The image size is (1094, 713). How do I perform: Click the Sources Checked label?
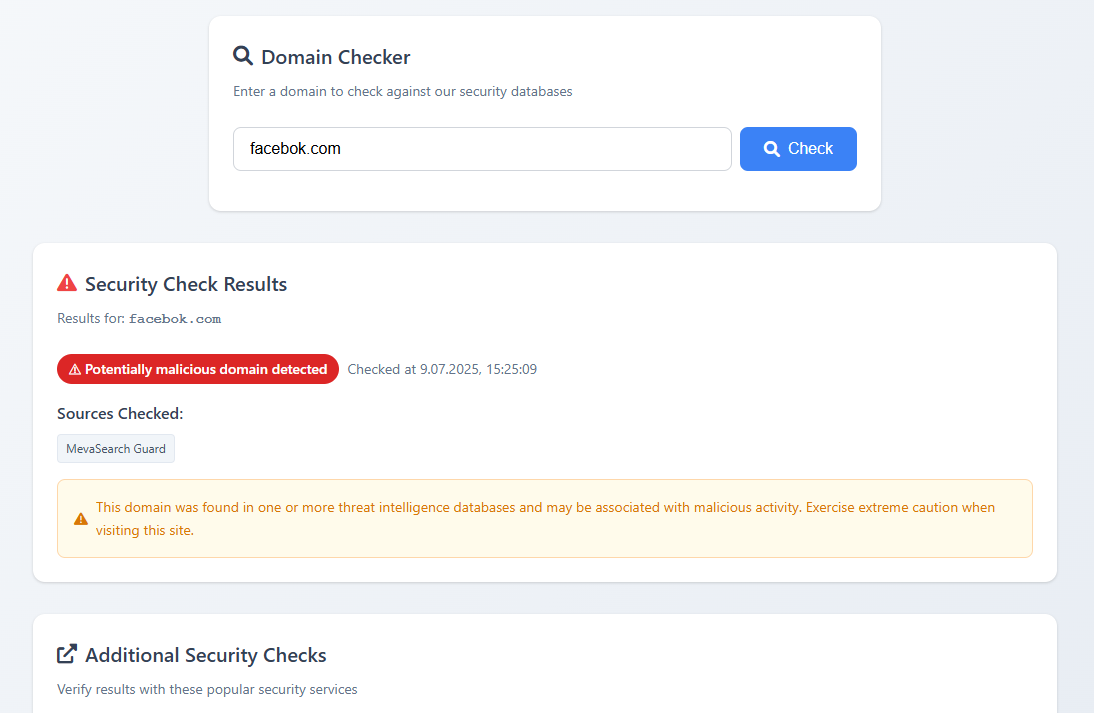(120, 413)
